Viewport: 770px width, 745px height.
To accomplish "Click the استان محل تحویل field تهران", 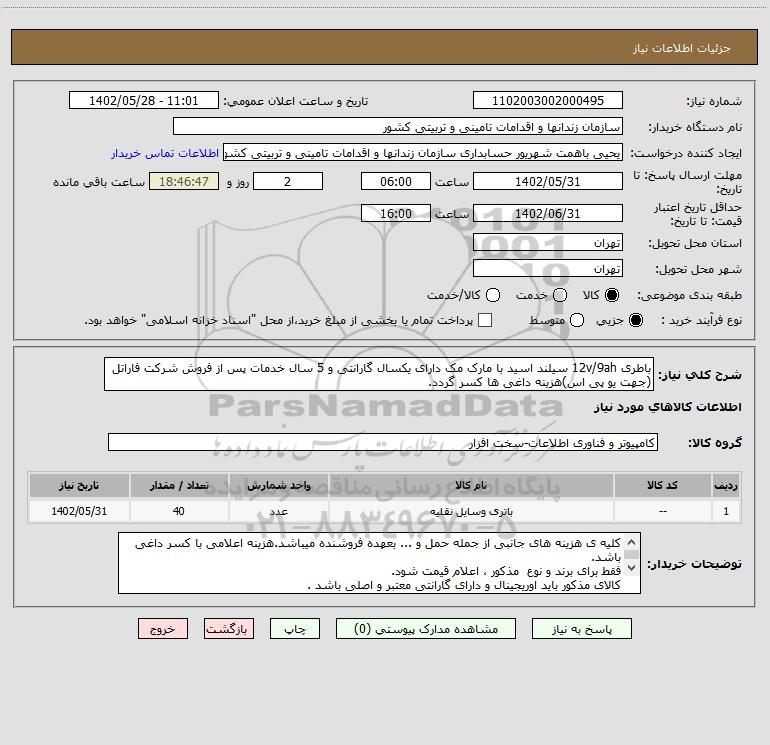I will click(548, 243).
